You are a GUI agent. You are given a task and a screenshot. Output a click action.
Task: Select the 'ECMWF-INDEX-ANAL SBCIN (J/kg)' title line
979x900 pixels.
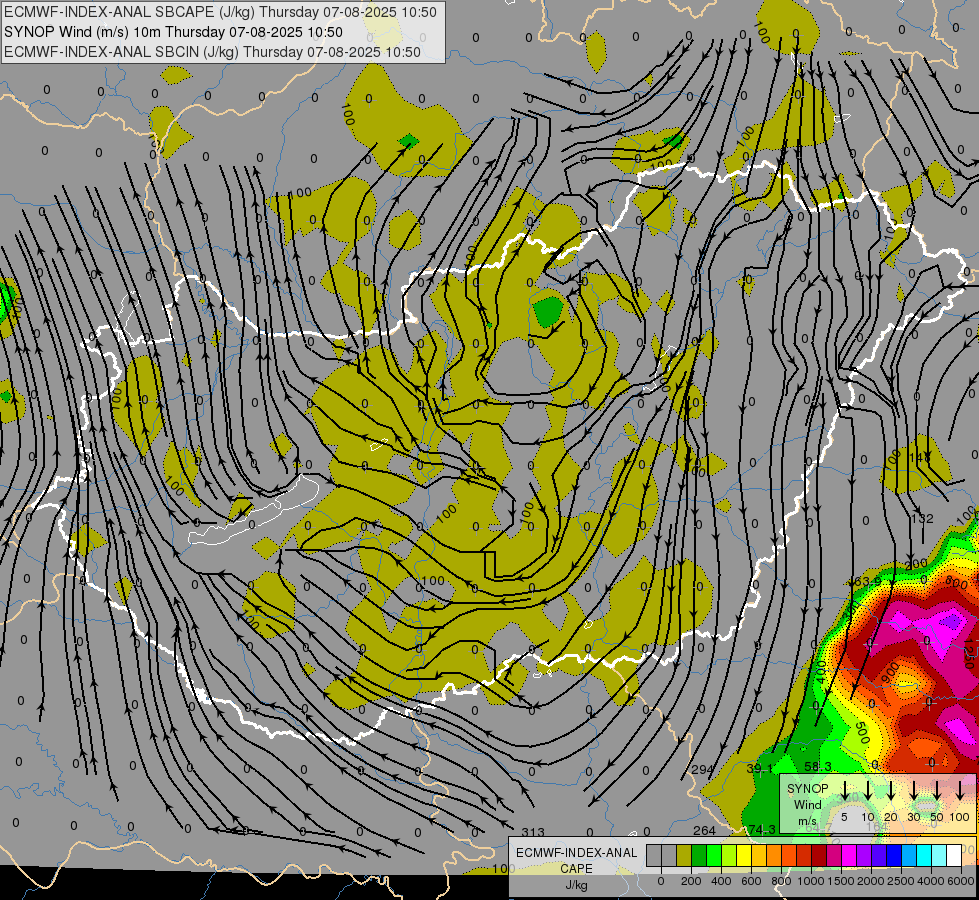212,52
